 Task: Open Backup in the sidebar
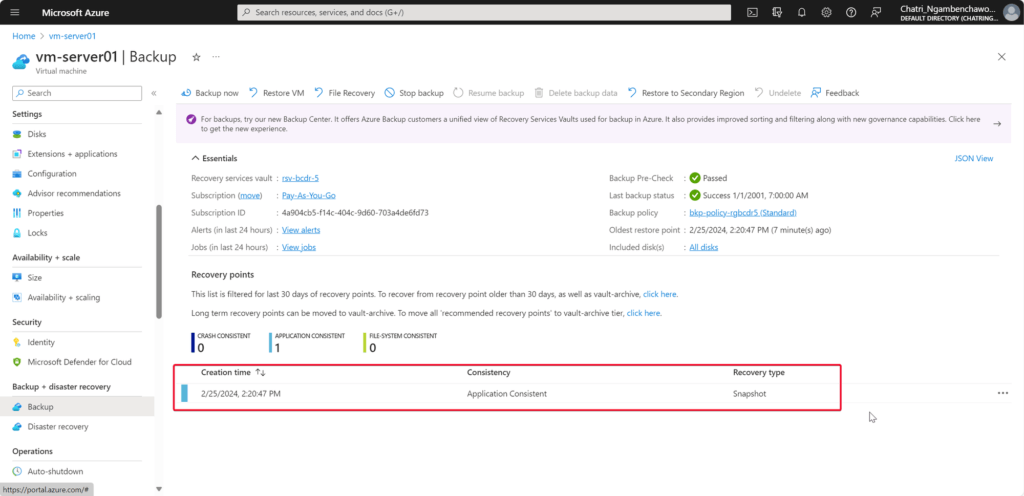click(x=77, y=407)
